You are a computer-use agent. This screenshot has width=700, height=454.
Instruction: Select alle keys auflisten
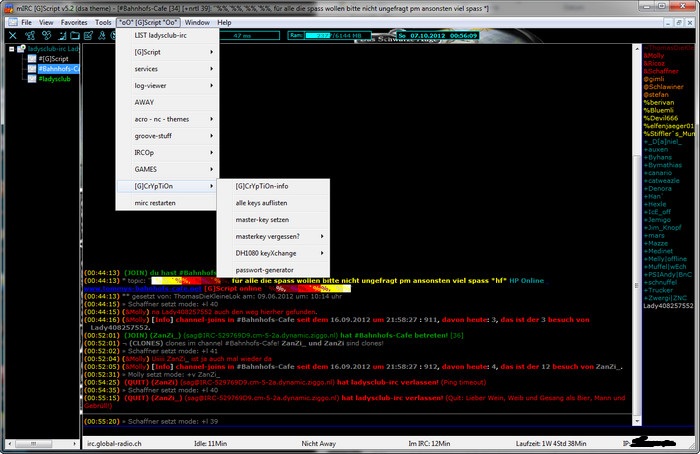[273, 203]
